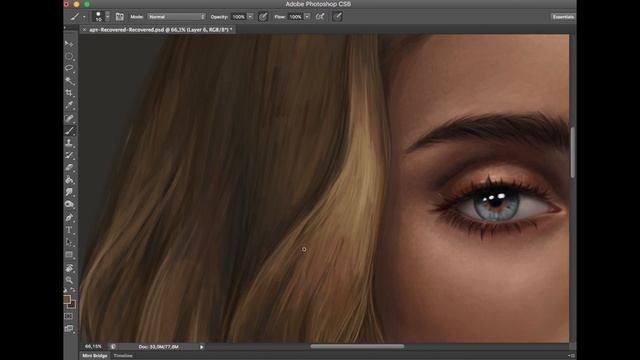
Task: Open the Essentials workspace switcher
Action: [563, 17]
